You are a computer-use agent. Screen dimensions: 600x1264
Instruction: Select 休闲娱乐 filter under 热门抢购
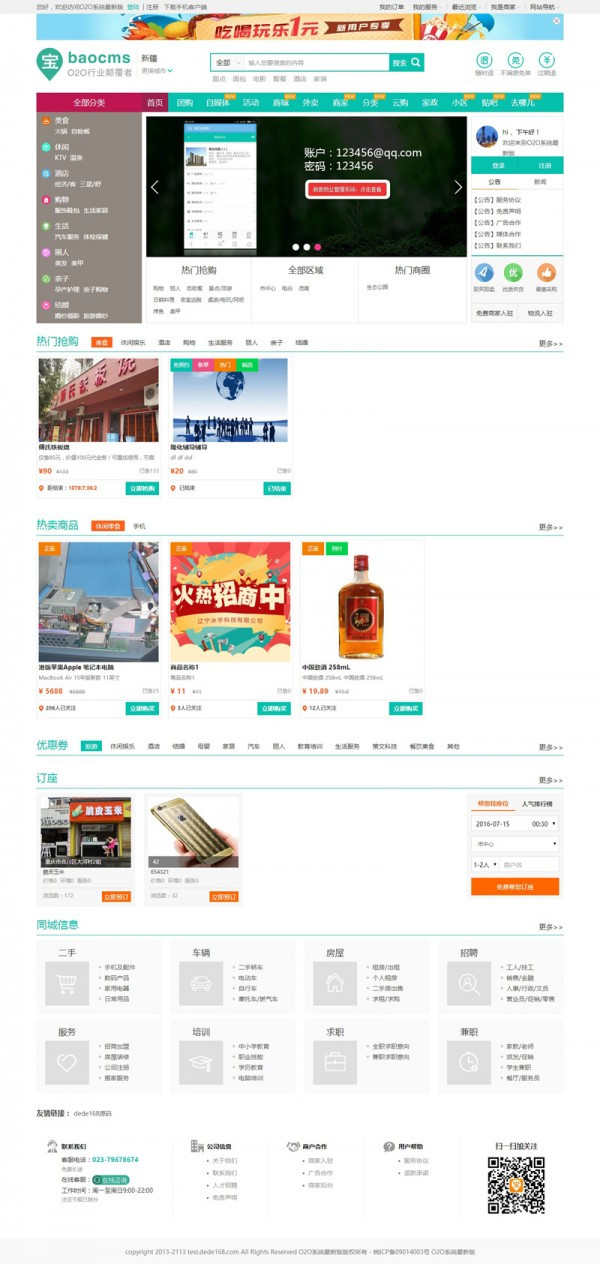click(133, 342)
